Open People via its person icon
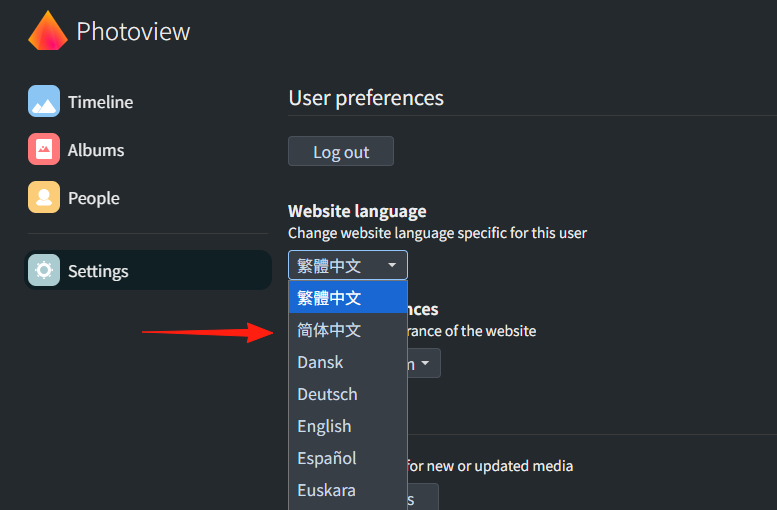The image size is (777, 510). tap(44, 197)
